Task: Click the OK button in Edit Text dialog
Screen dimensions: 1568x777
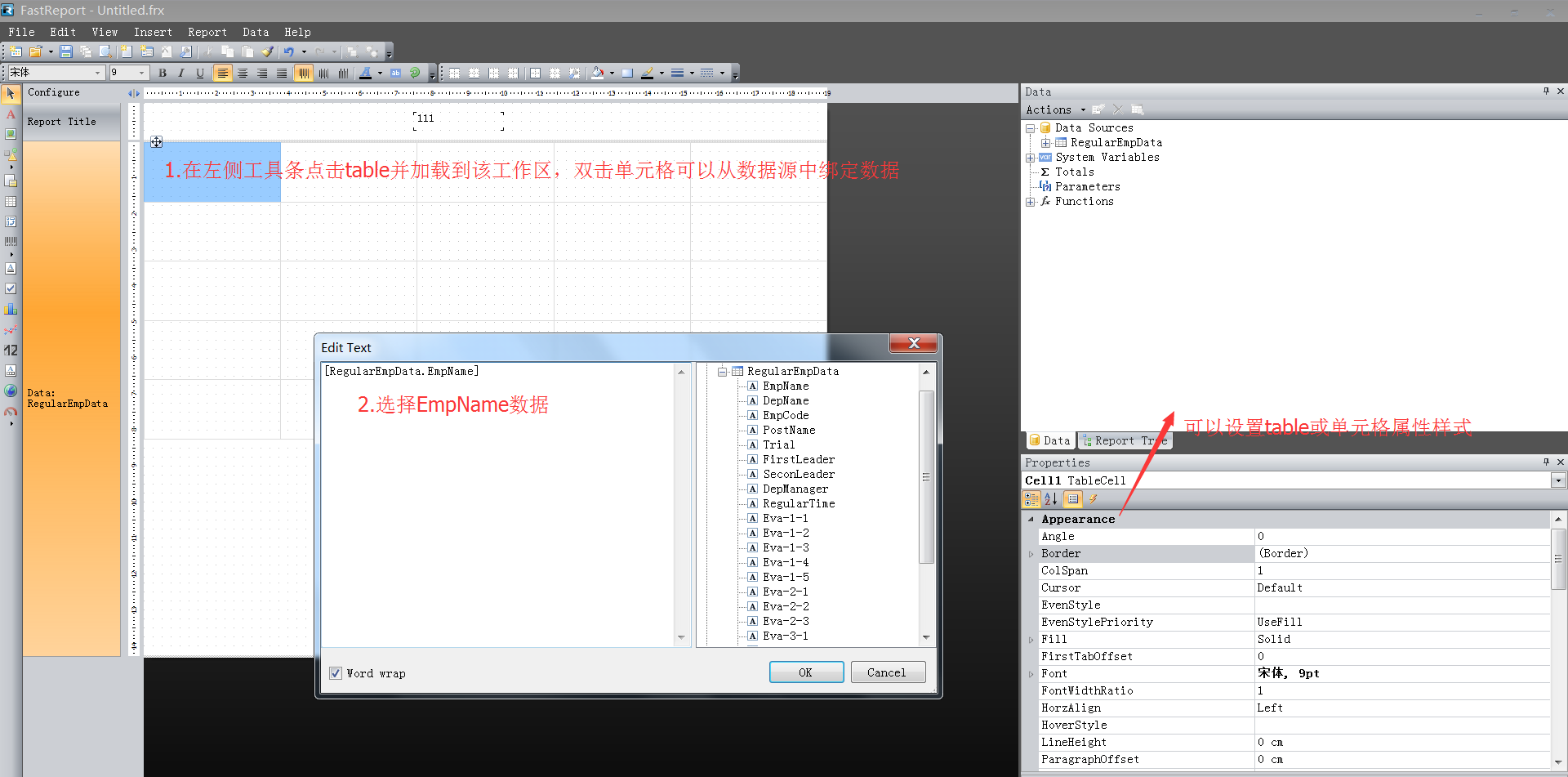Action: 805,672
